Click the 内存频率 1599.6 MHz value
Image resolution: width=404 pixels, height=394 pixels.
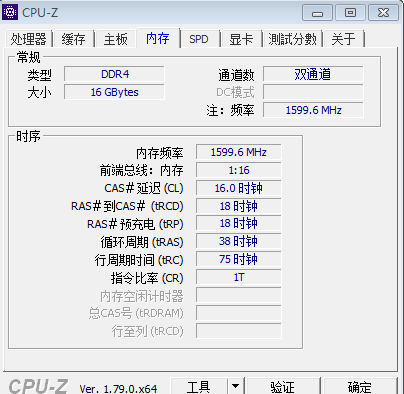pyautogui.click(x=239, y=152)
